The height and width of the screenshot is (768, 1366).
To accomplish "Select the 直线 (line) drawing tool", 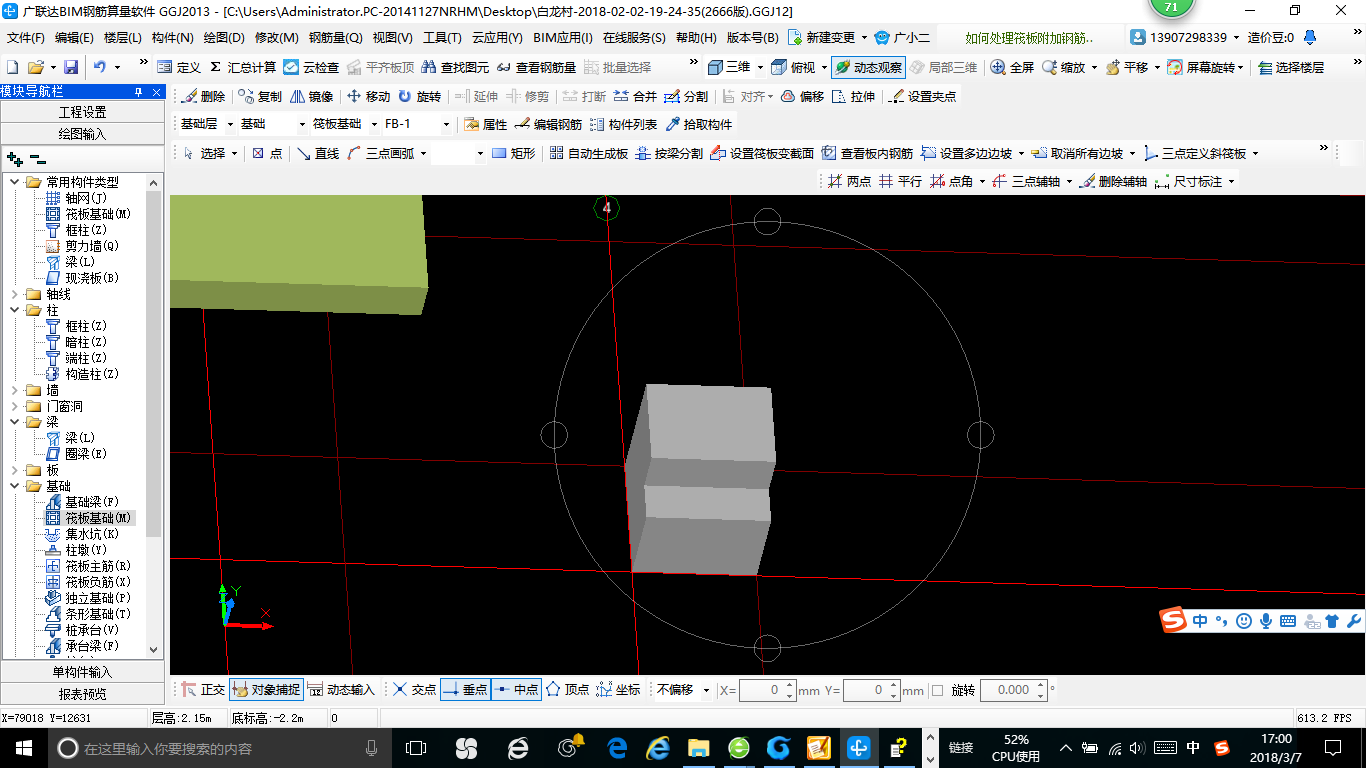I will point(318,154).
